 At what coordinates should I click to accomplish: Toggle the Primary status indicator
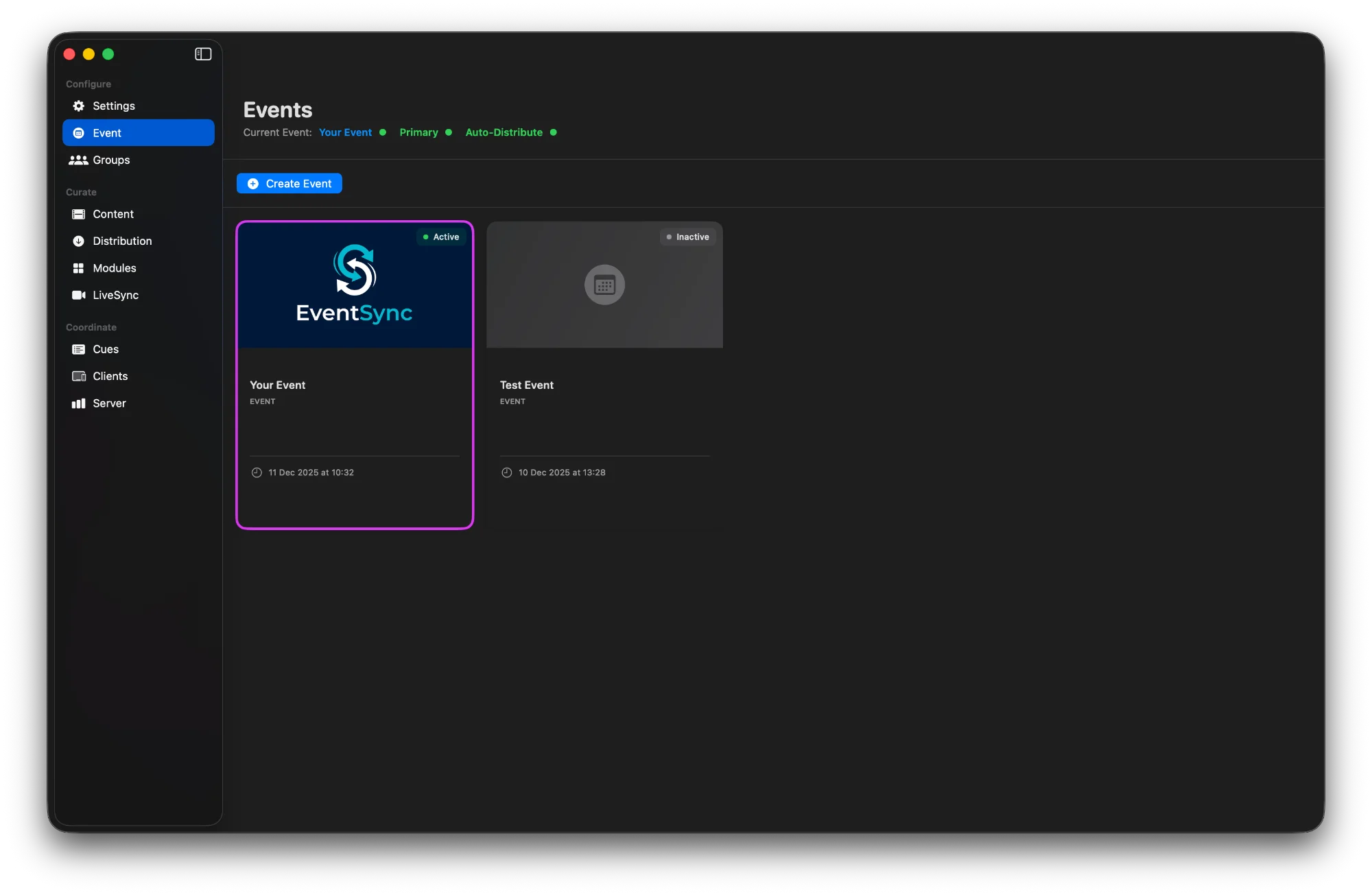coord(425,132)
